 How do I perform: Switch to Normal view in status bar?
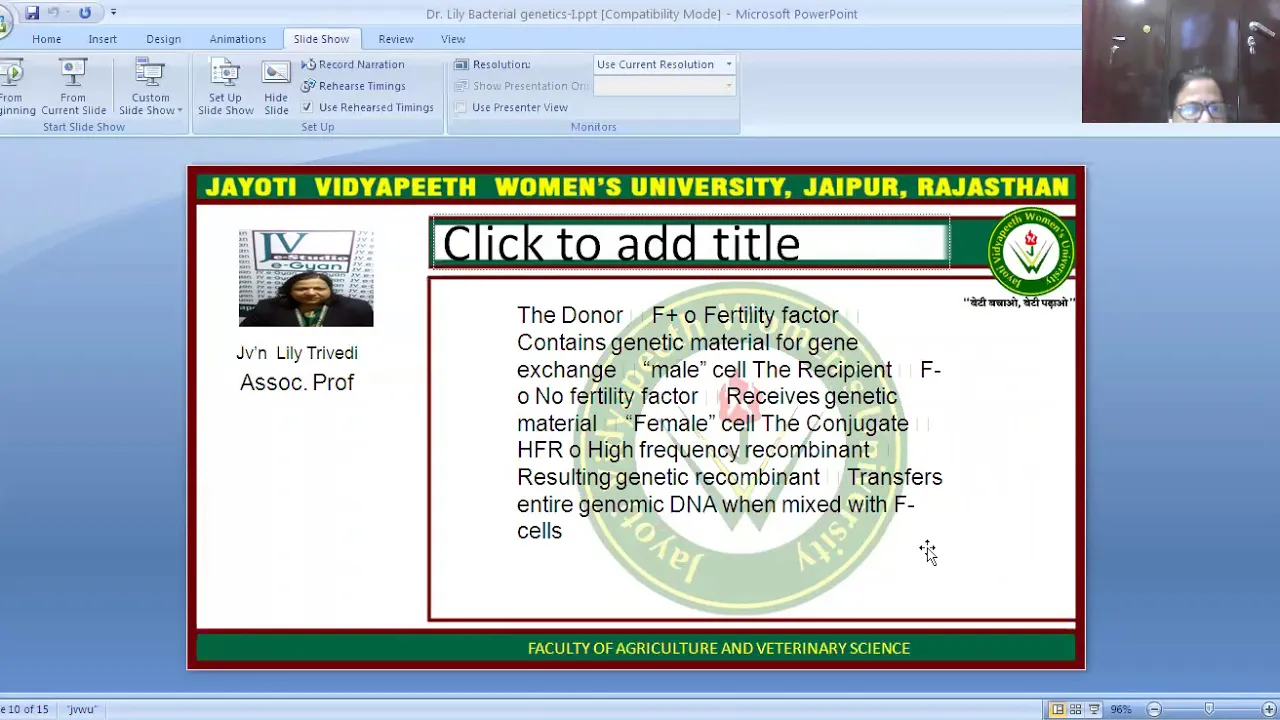[x=1057, y=709]
